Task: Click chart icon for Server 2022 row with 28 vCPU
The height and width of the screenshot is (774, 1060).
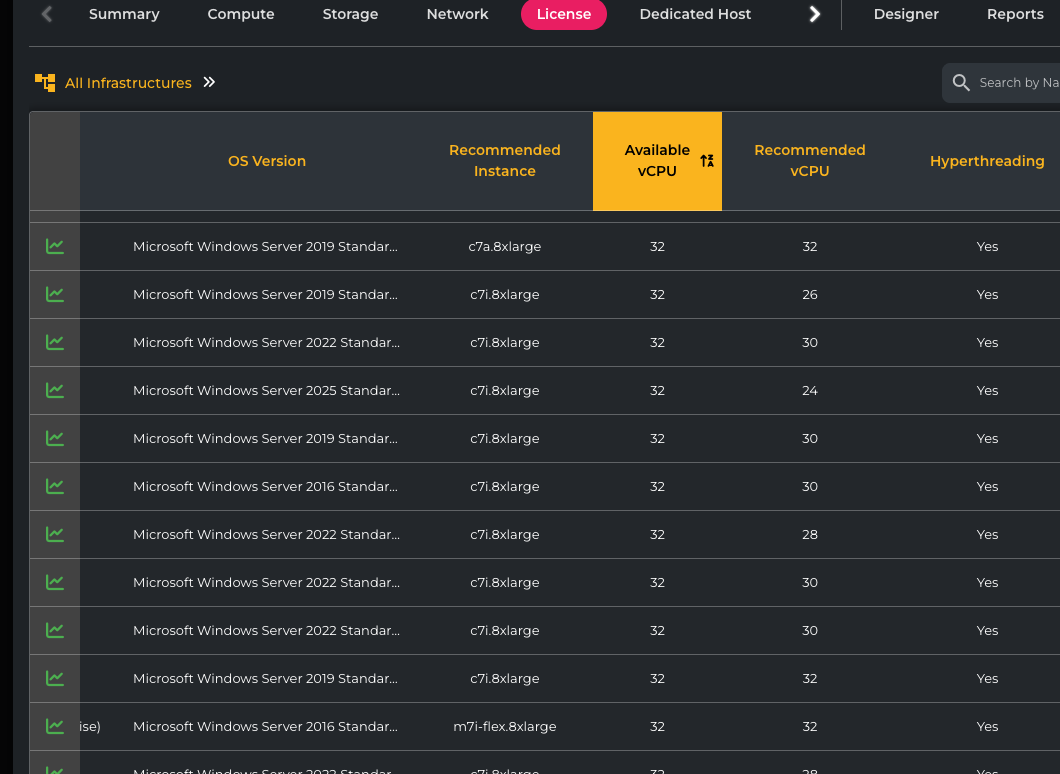Action: coord(55,534)
